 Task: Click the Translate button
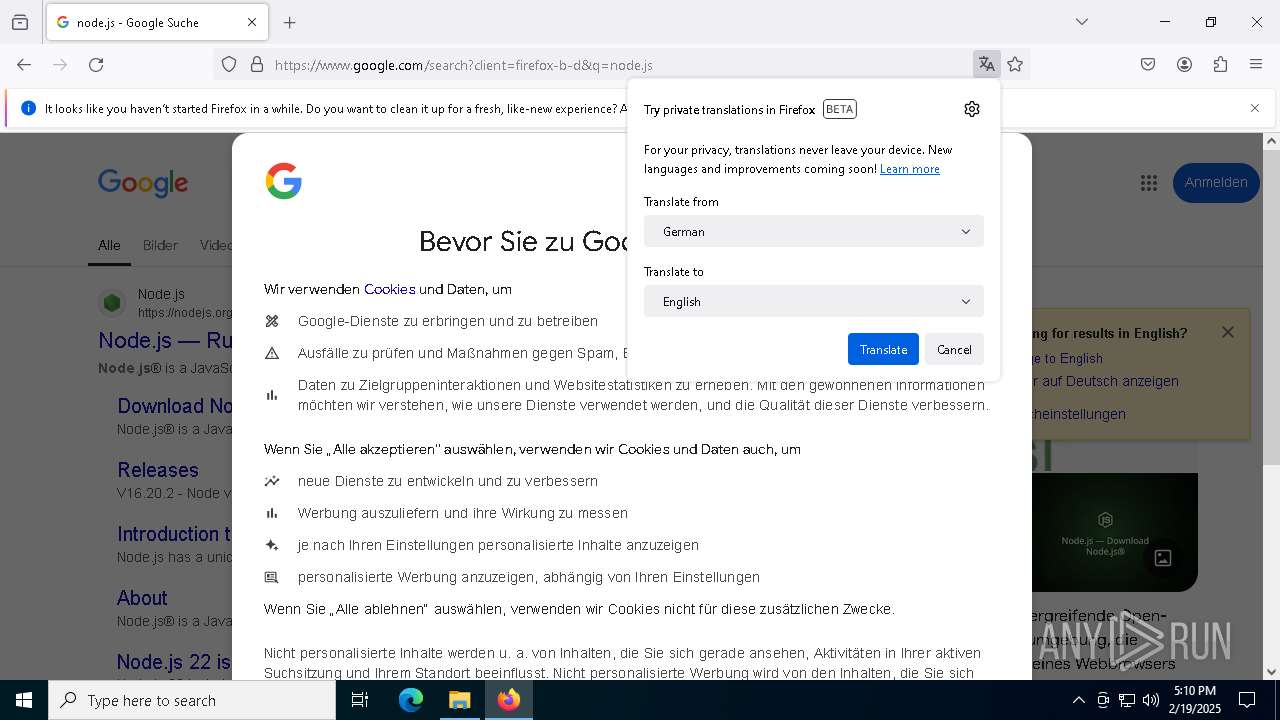pos(883,349)
